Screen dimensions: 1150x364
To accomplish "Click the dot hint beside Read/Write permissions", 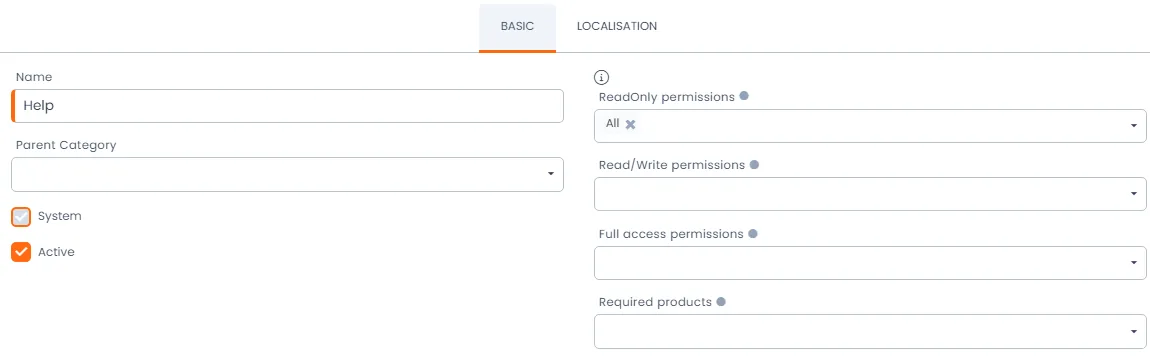I will pyautogui.click(x=754, y=165).
